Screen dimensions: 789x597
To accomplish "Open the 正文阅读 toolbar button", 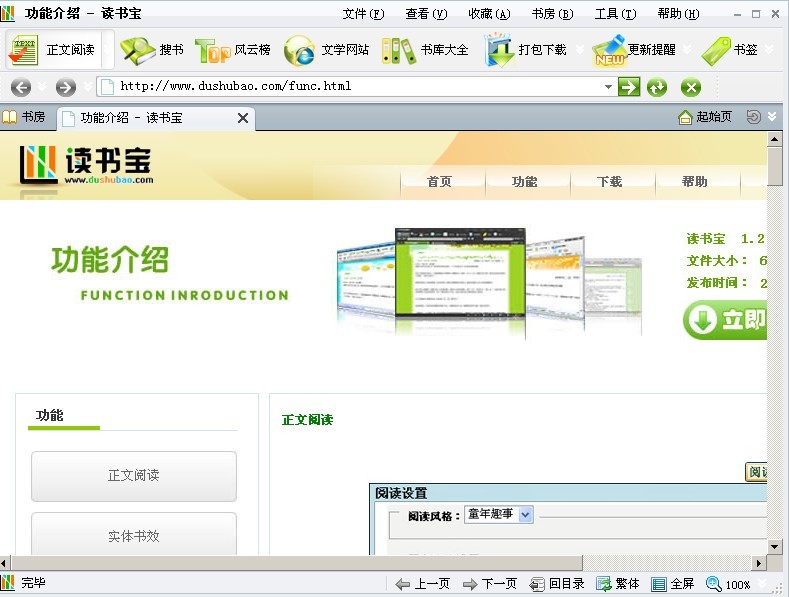I will 53,49.
